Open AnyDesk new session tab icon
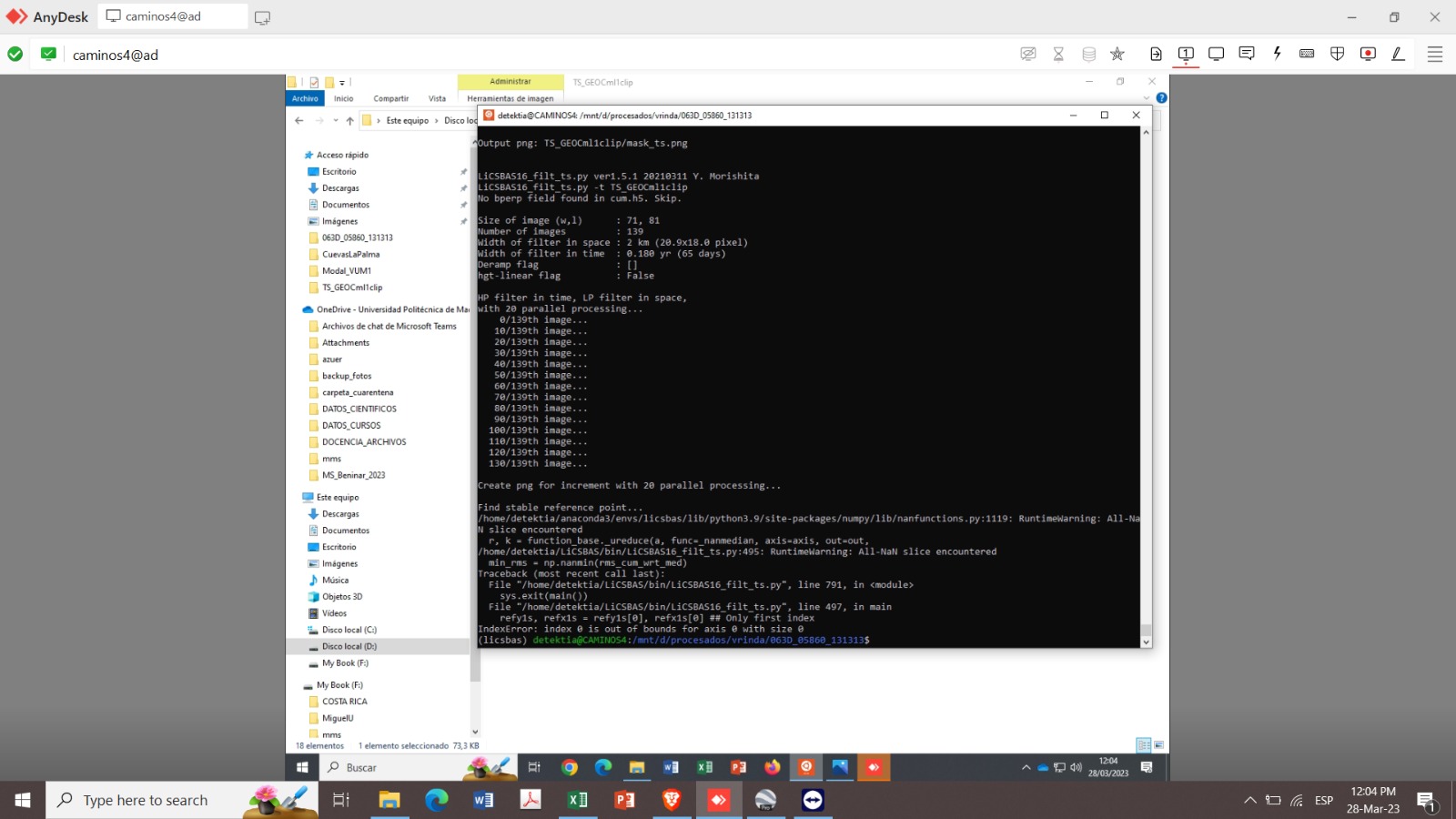1456x819 pixels. (262, 17)
